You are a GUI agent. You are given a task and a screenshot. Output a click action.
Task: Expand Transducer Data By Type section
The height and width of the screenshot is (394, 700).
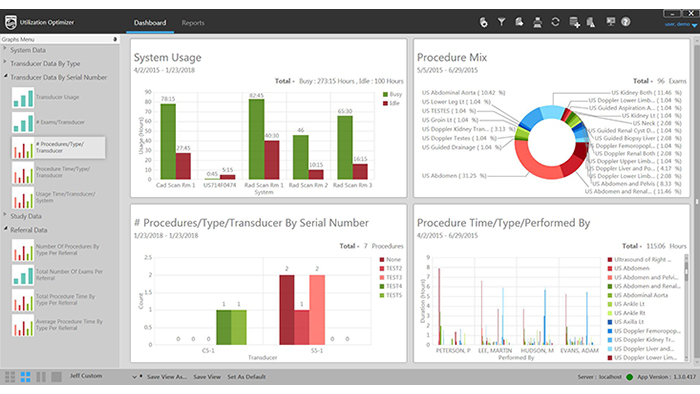(x=5, y=62)
